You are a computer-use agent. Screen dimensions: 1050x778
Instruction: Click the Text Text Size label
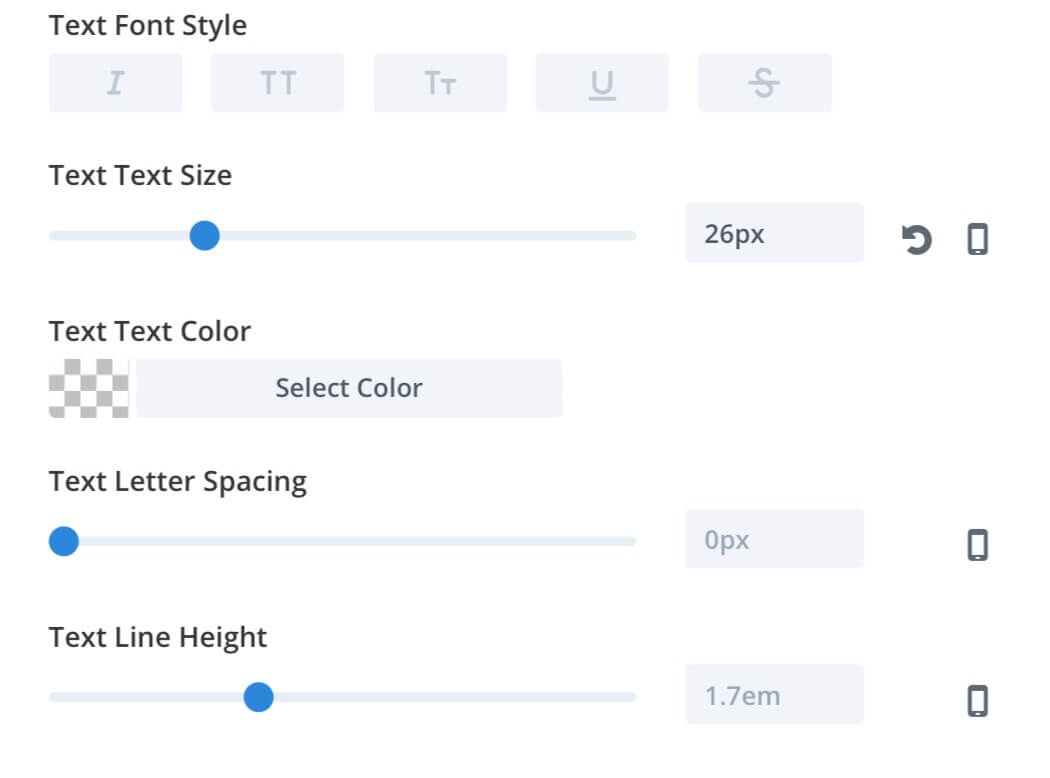click(141, 175)
